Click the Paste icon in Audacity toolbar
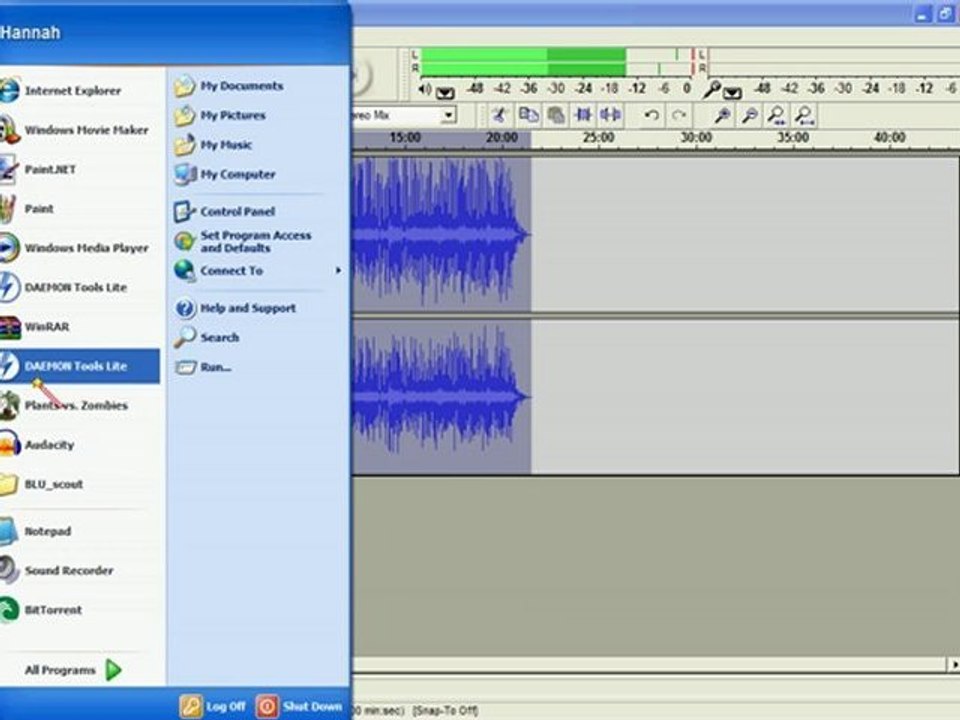 pyautogui.click(x=556, y=115)
